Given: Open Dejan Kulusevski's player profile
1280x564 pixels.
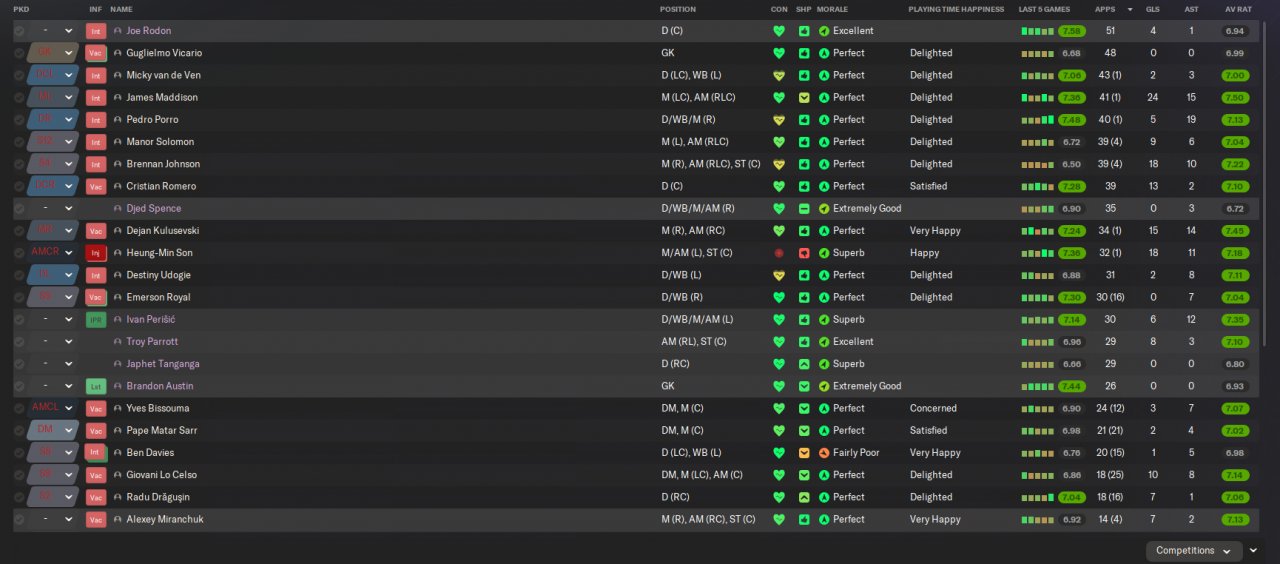Looking at the screenshot, I should pos(163,231).
